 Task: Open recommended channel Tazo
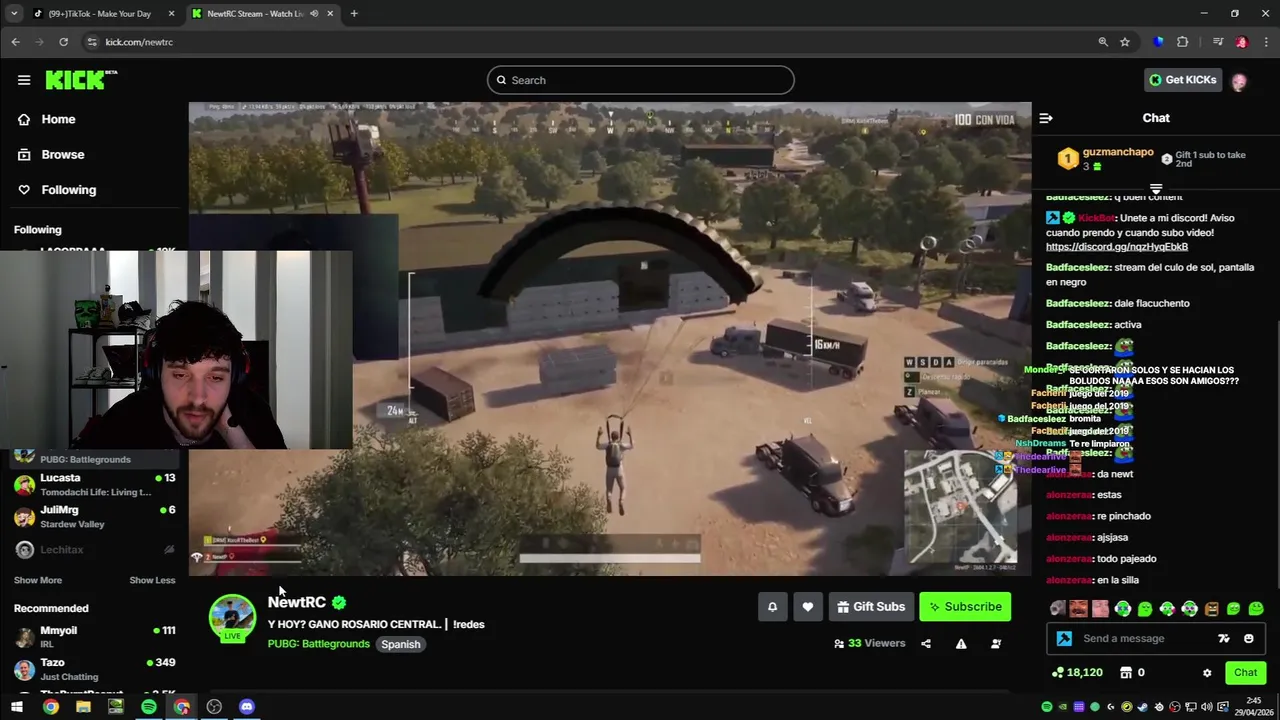click(x=95, y=669)
